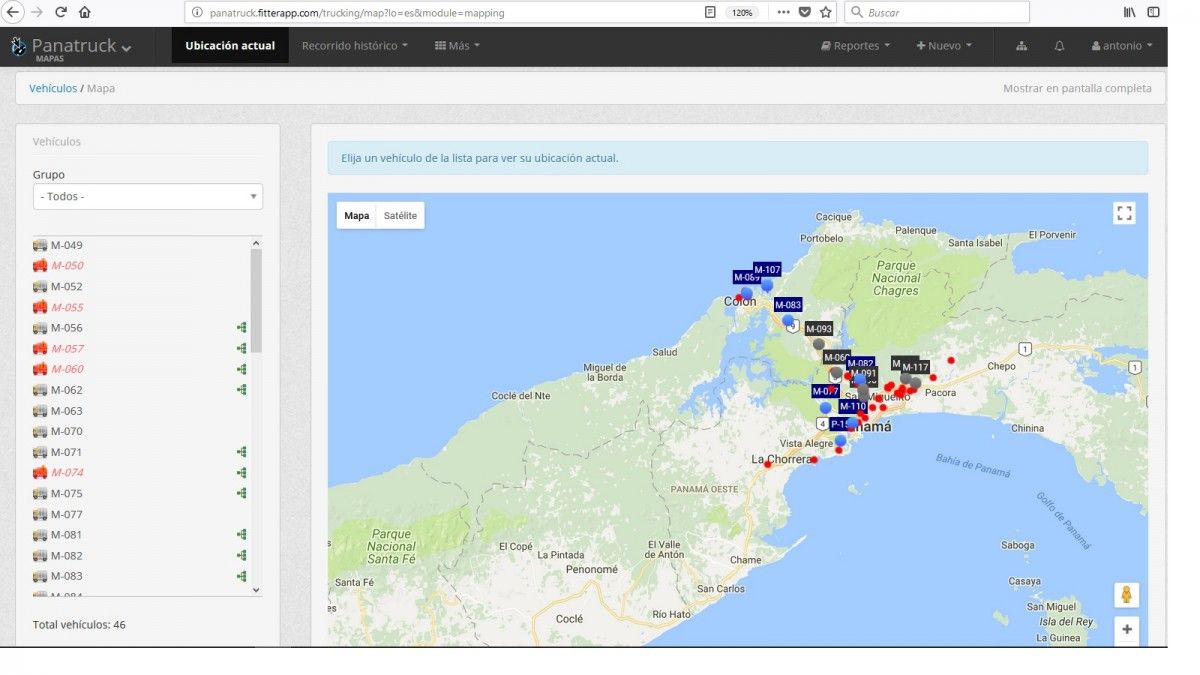The image size is (1200, 675).
Task: Click the notifications bell icon
Action: pyautogui.click(x=1059, y=46)
